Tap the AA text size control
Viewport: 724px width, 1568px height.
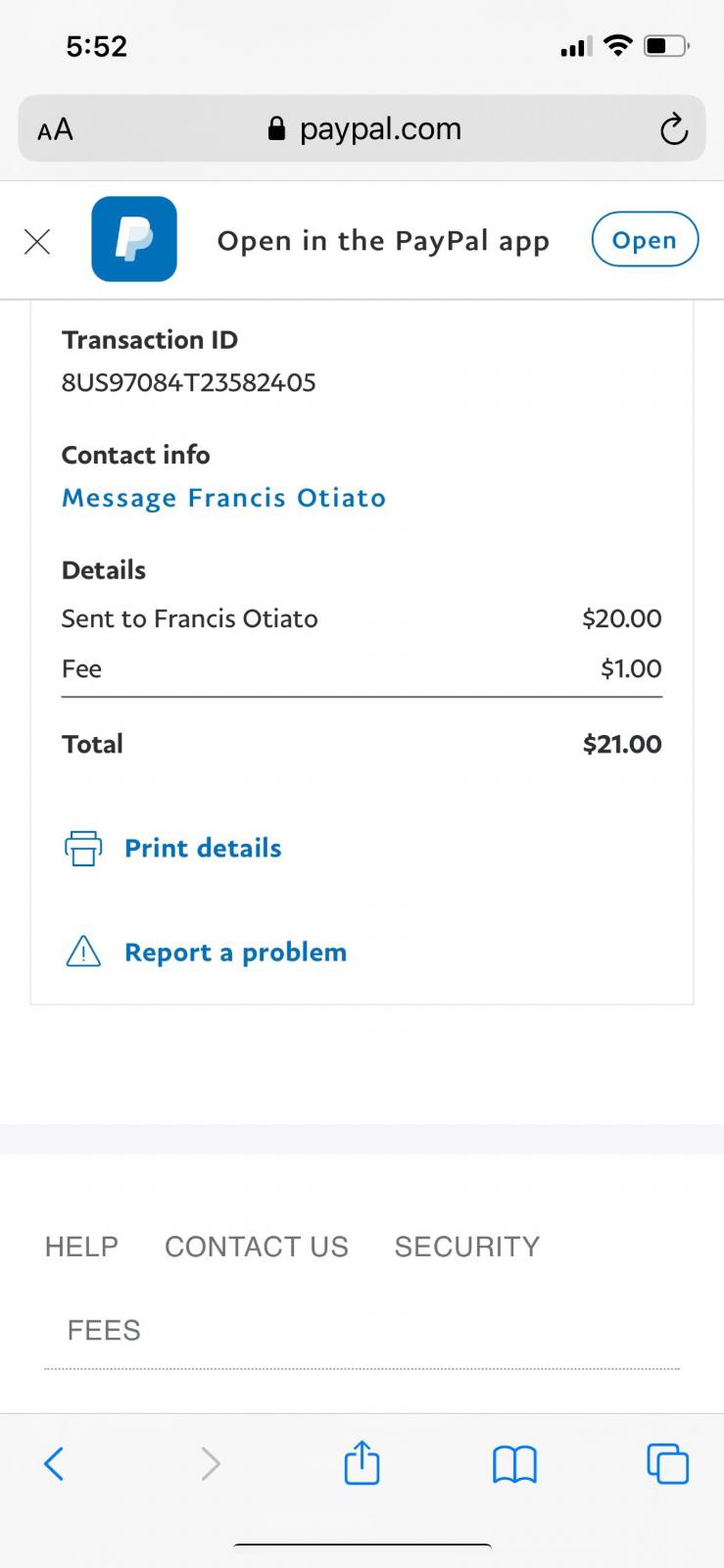click(55, 129)
